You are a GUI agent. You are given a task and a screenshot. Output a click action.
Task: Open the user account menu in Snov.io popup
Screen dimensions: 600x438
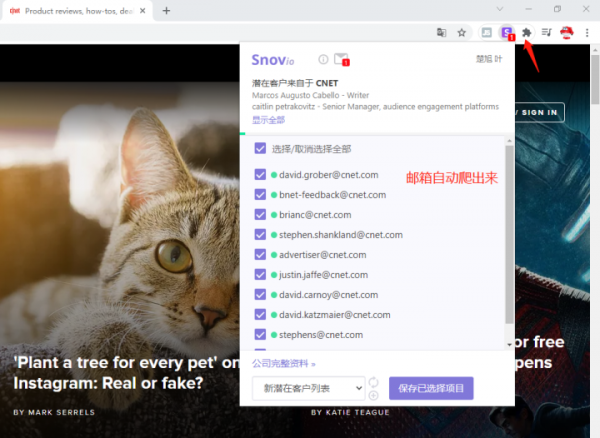[x=489, y=59]
